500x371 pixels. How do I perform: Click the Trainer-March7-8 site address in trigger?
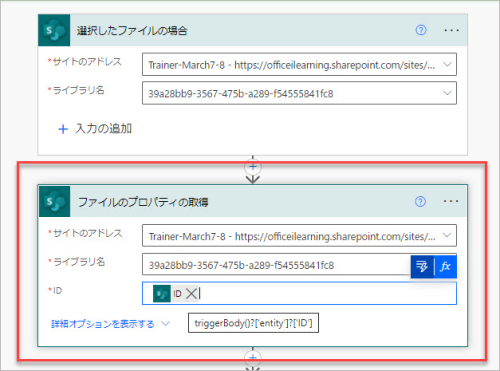pyautogui.click(x=292, y=65)
